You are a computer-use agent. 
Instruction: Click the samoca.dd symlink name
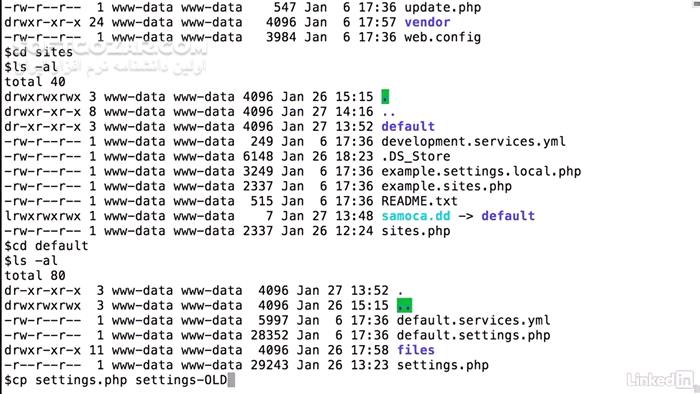[416, 216]
